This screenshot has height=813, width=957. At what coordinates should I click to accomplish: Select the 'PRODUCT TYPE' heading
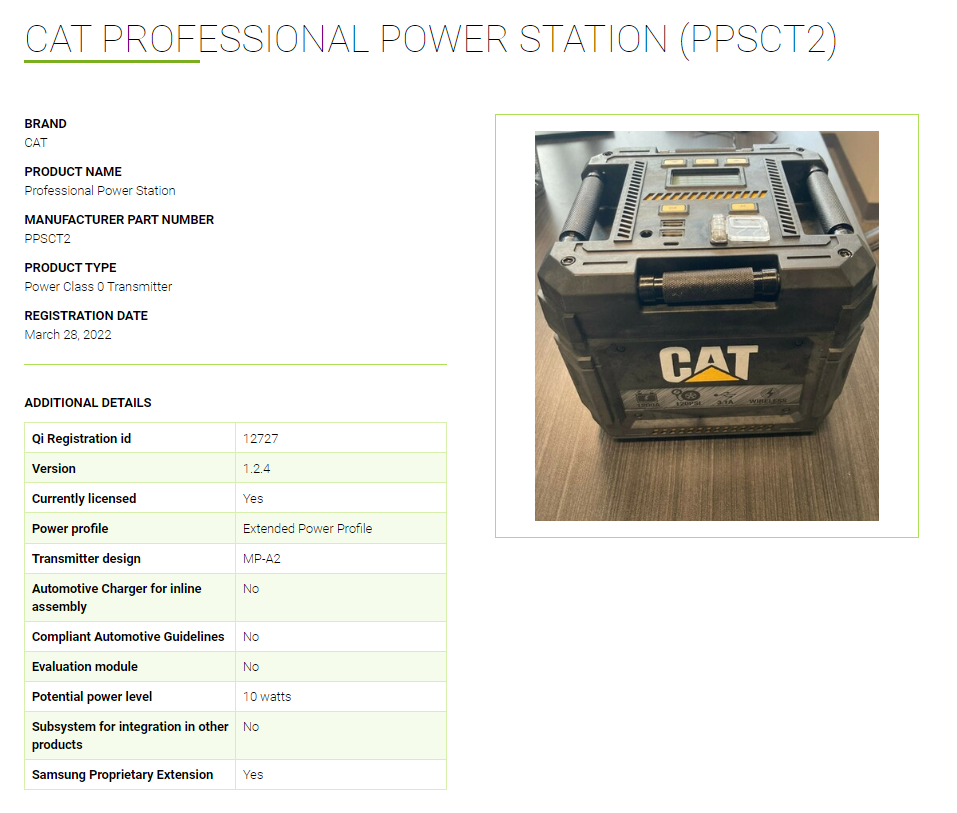[x=70, y=267]
